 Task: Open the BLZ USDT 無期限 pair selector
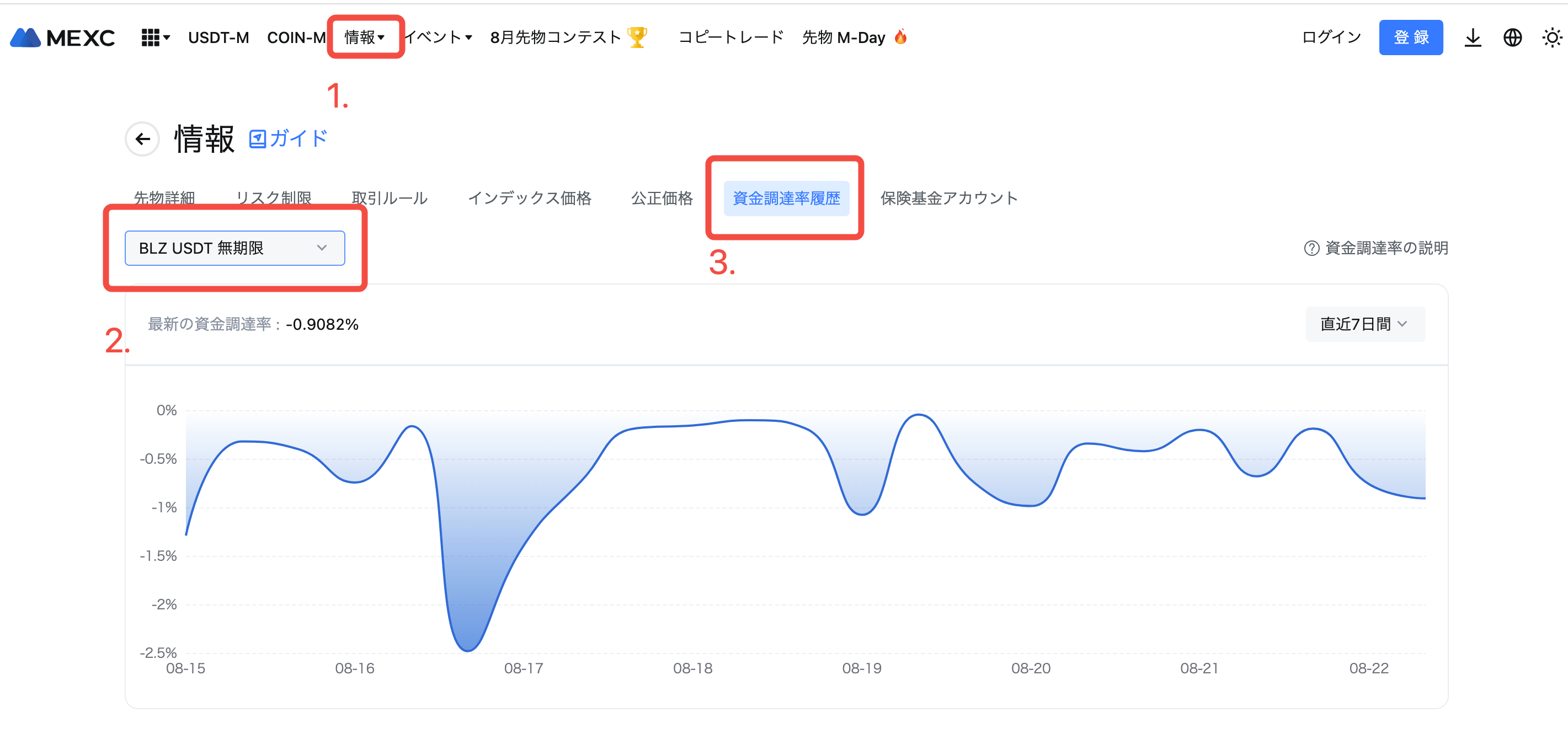coord(234,248)
